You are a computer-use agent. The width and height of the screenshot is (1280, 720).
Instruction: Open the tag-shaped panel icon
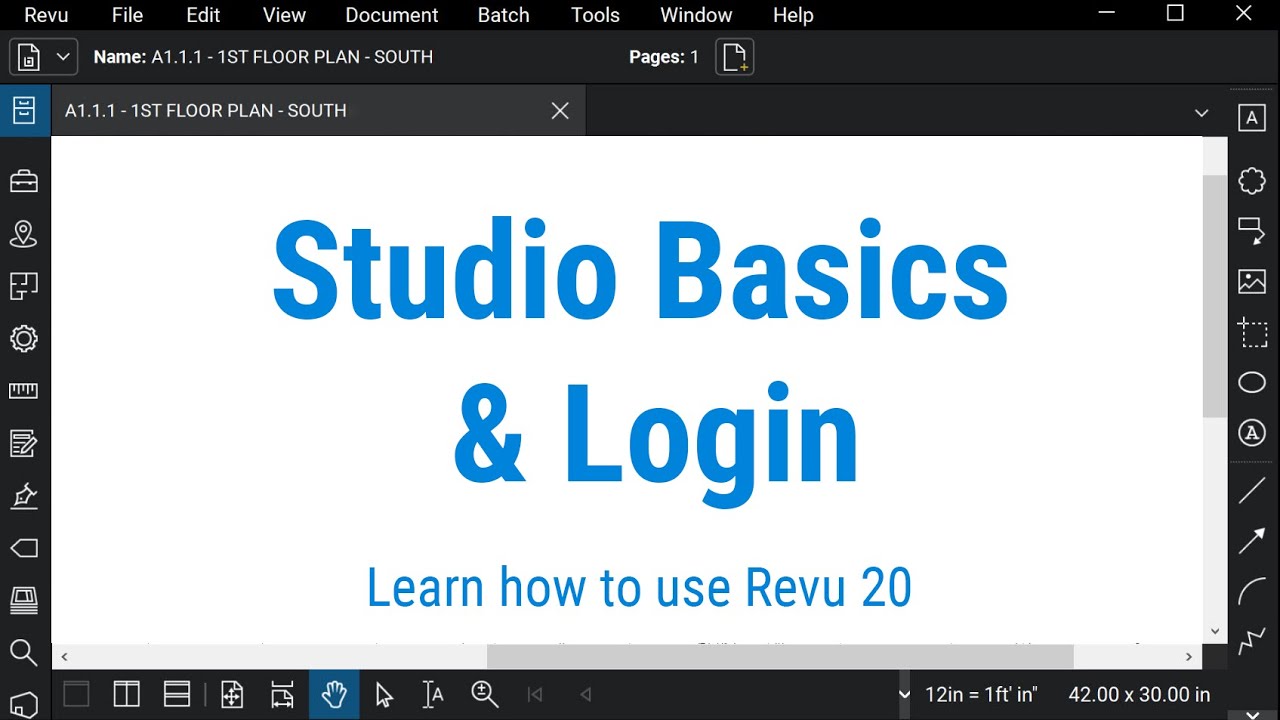coord(24,548)
